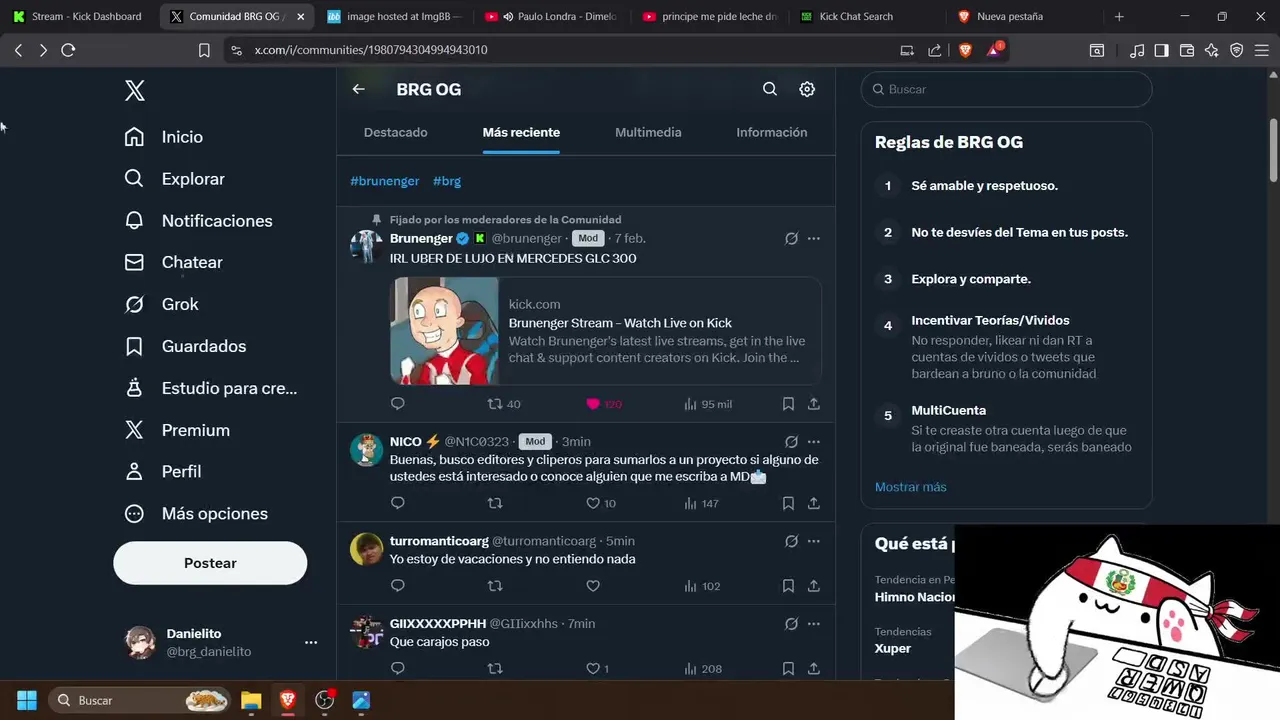The image size is (1280, 720).
Task: Open File Explorer from taskbar
Action: point(251,700)
